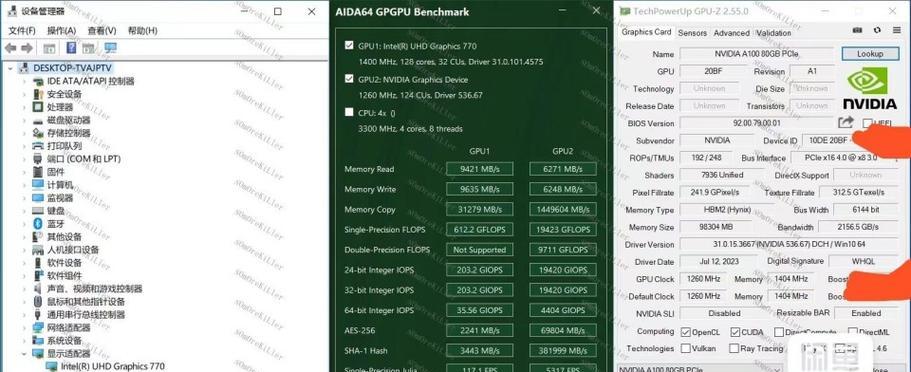
Task: Click the scan hardware monitor toolbar icon
Action: 110,48
